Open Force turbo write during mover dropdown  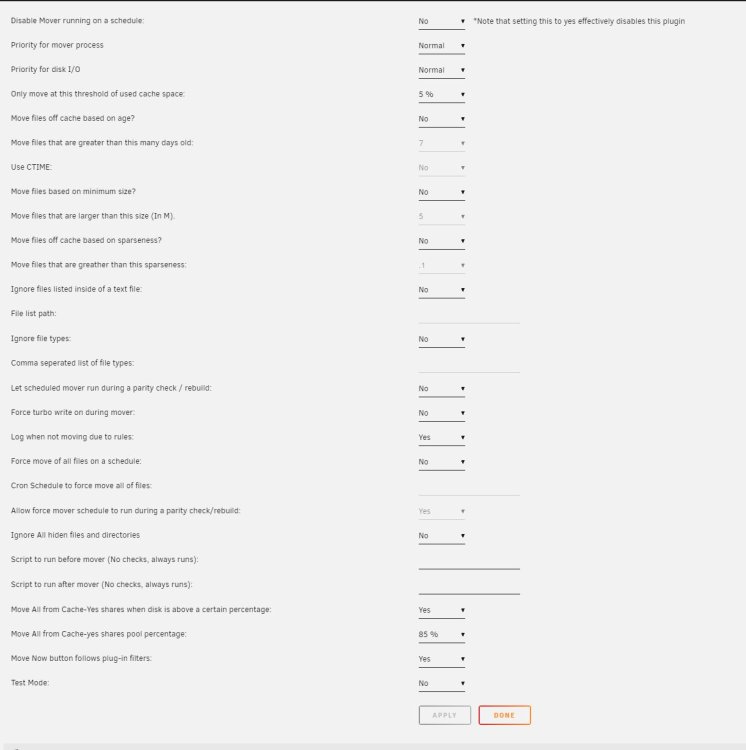pos(441,413)
